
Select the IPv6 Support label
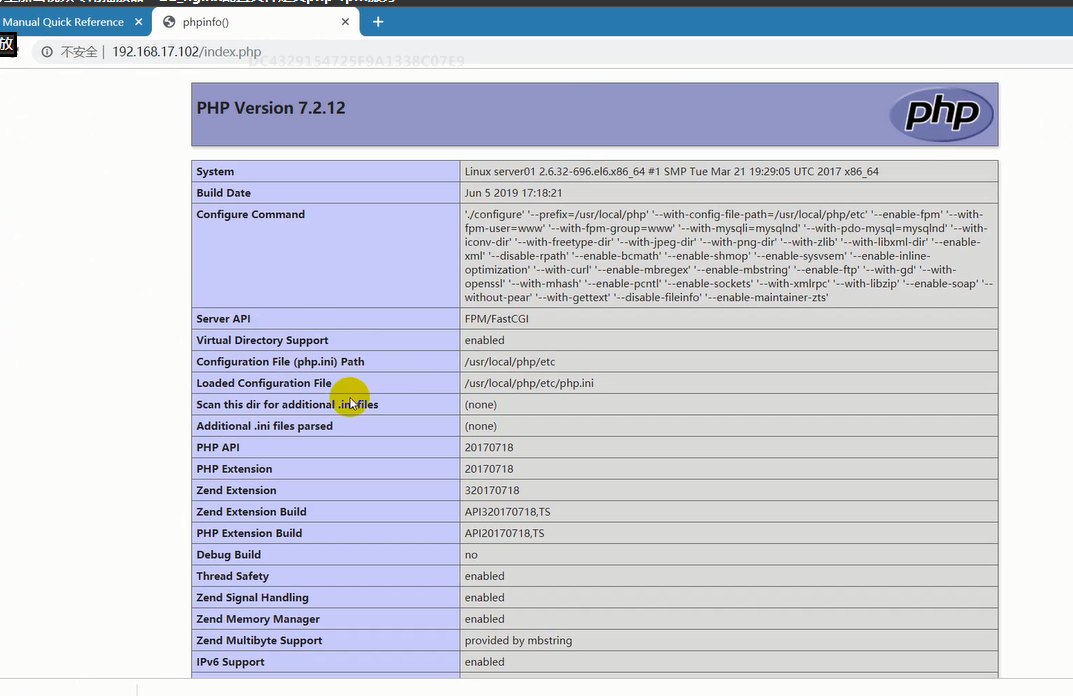pos(230,662)
